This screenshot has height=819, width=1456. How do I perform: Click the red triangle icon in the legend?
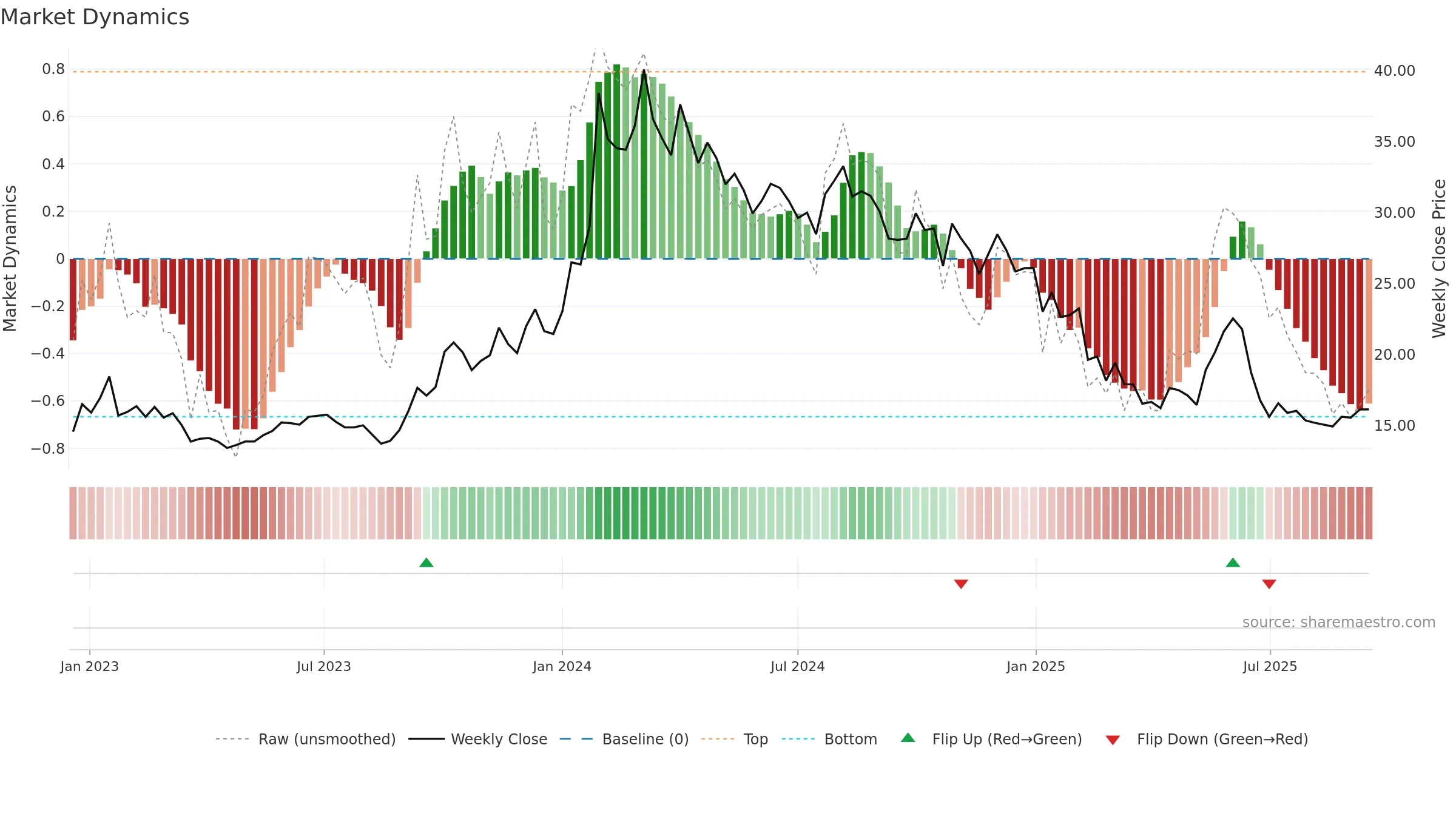pos(1113,740)
